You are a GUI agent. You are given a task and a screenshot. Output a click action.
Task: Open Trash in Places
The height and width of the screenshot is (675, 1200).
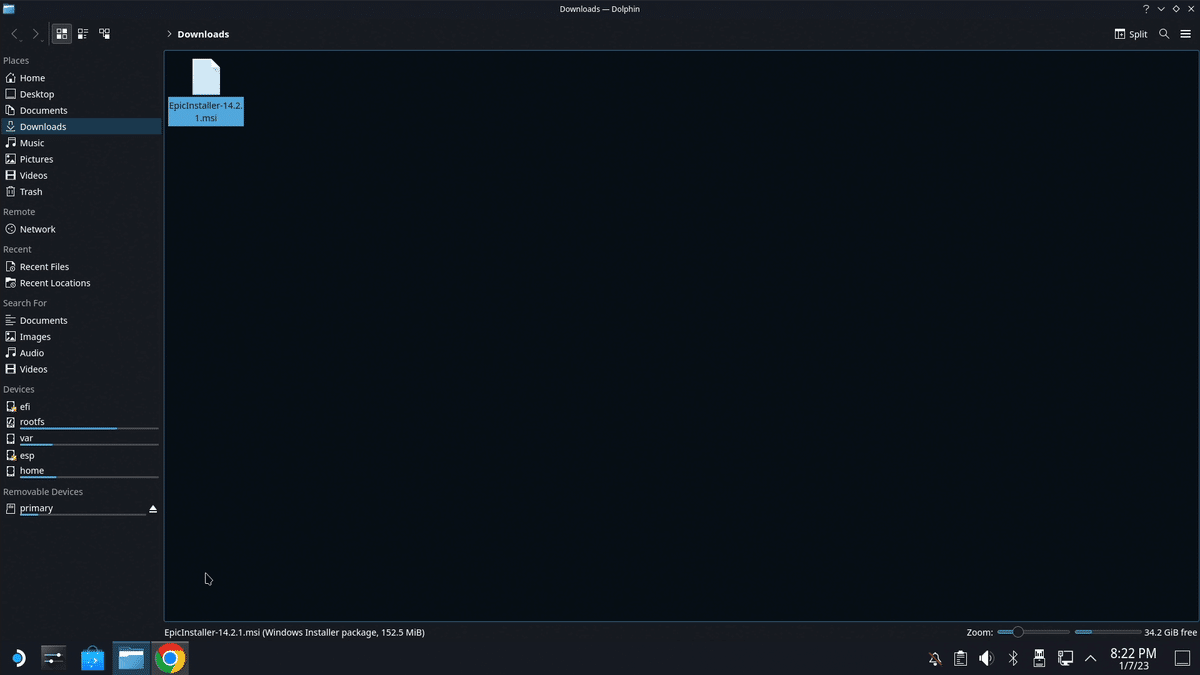(x=80, y=191)
